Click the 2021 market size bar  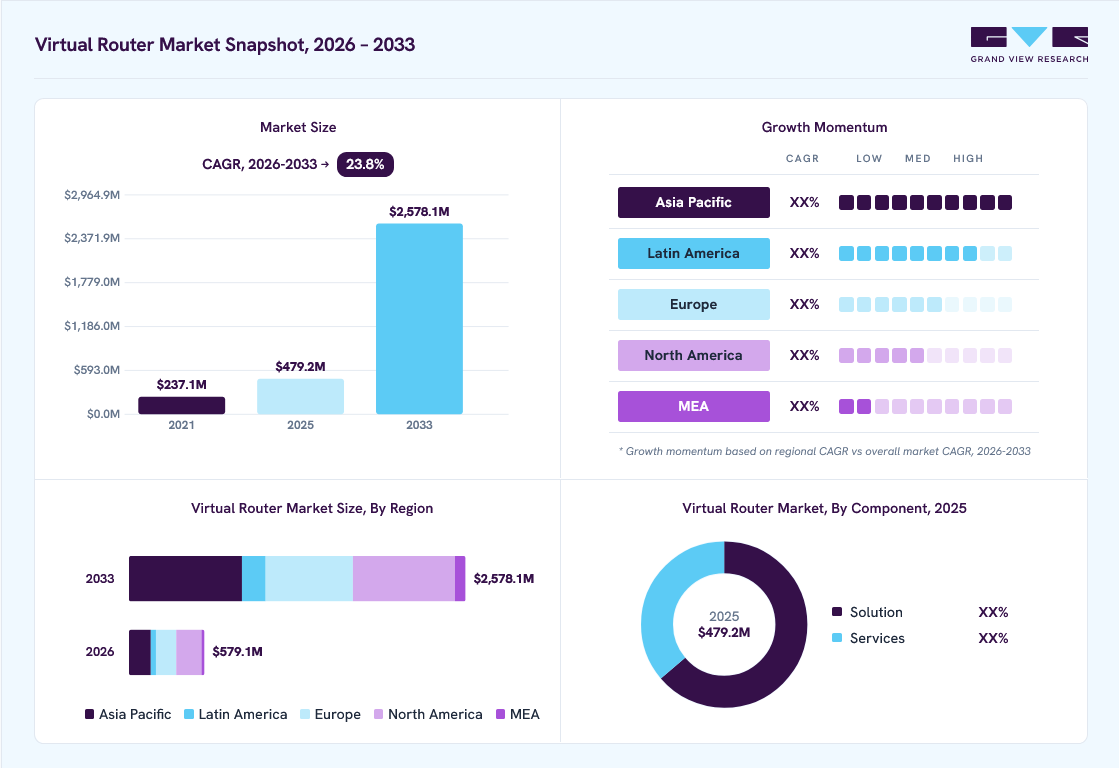(x=181, y=405)
